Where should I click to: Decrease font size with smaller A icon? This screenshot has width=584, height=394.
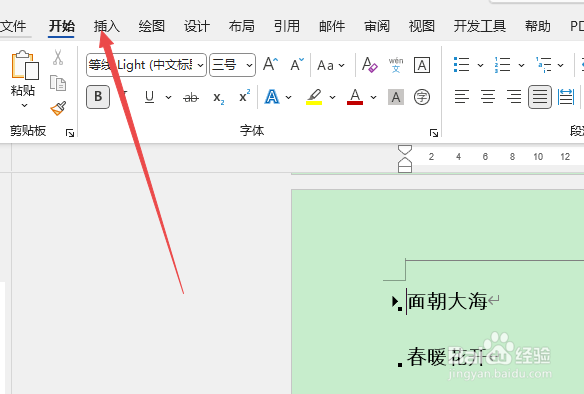point(297,64)
